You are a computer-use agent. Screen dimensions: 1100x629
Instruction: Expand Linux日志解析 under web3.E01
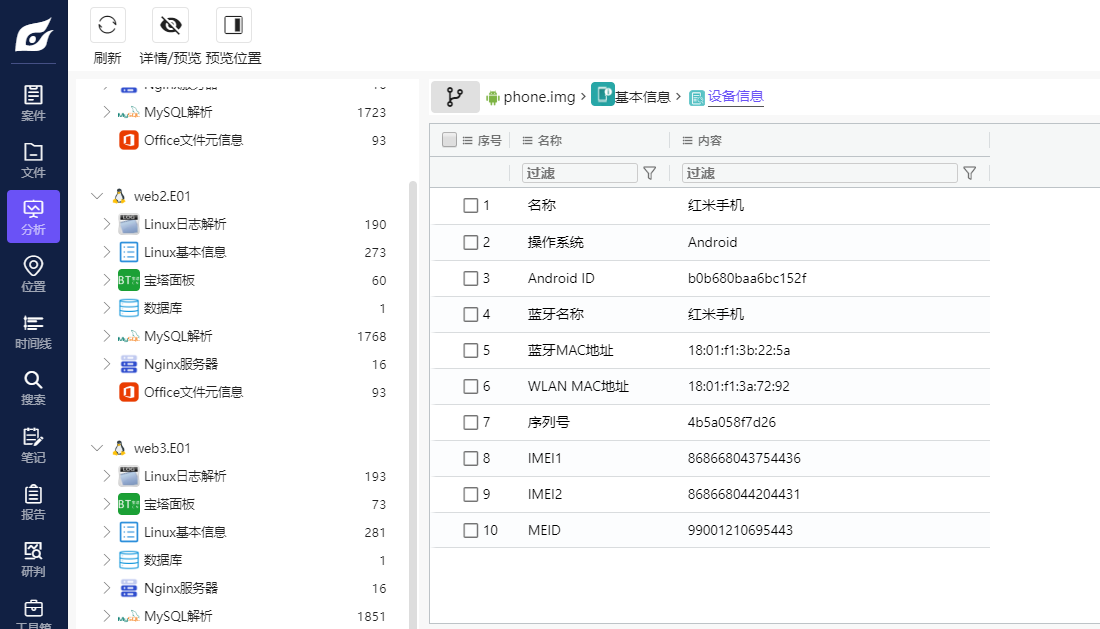[x=107, y=476]
